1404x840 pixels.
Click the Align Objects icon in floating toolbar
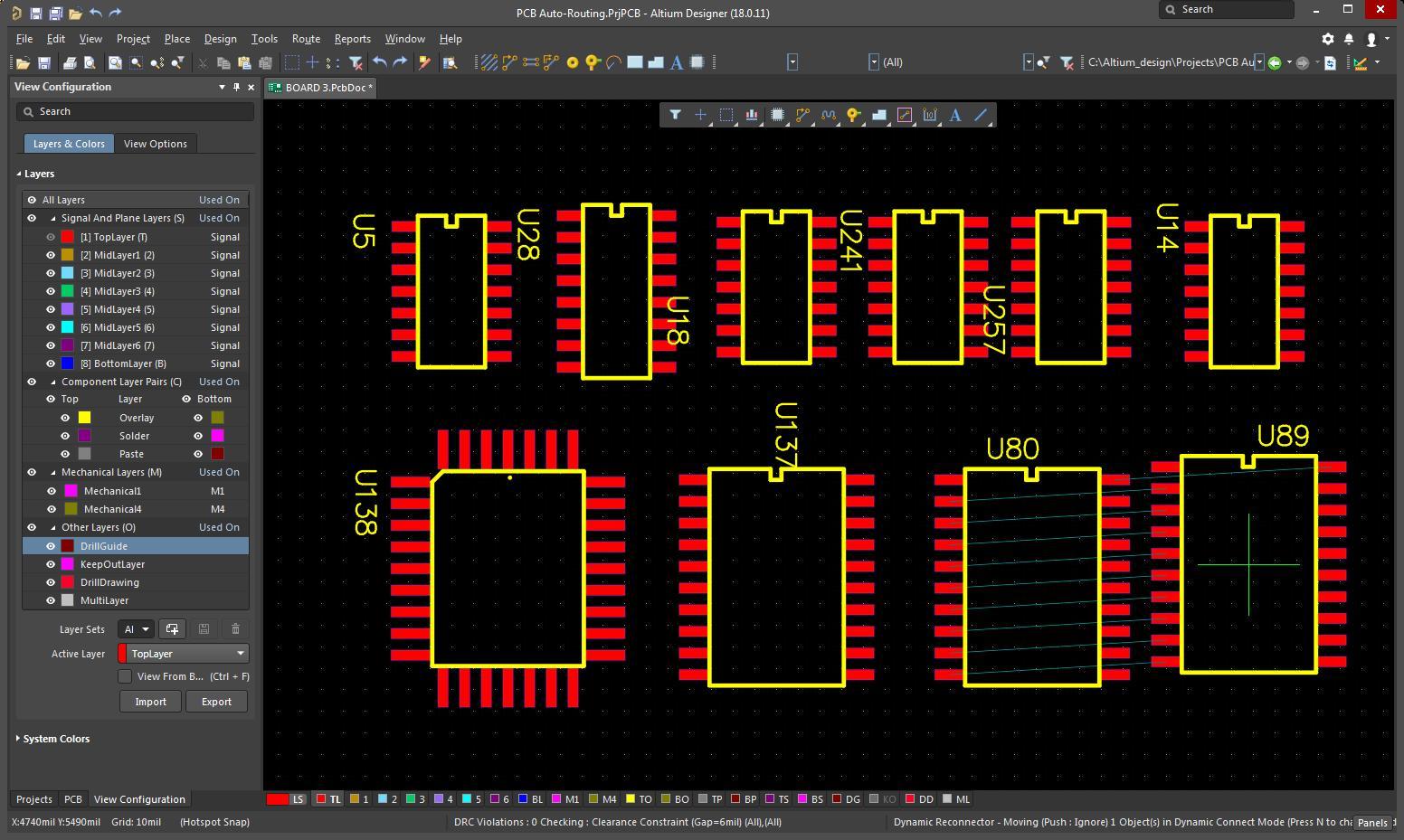tap(751, 115)
